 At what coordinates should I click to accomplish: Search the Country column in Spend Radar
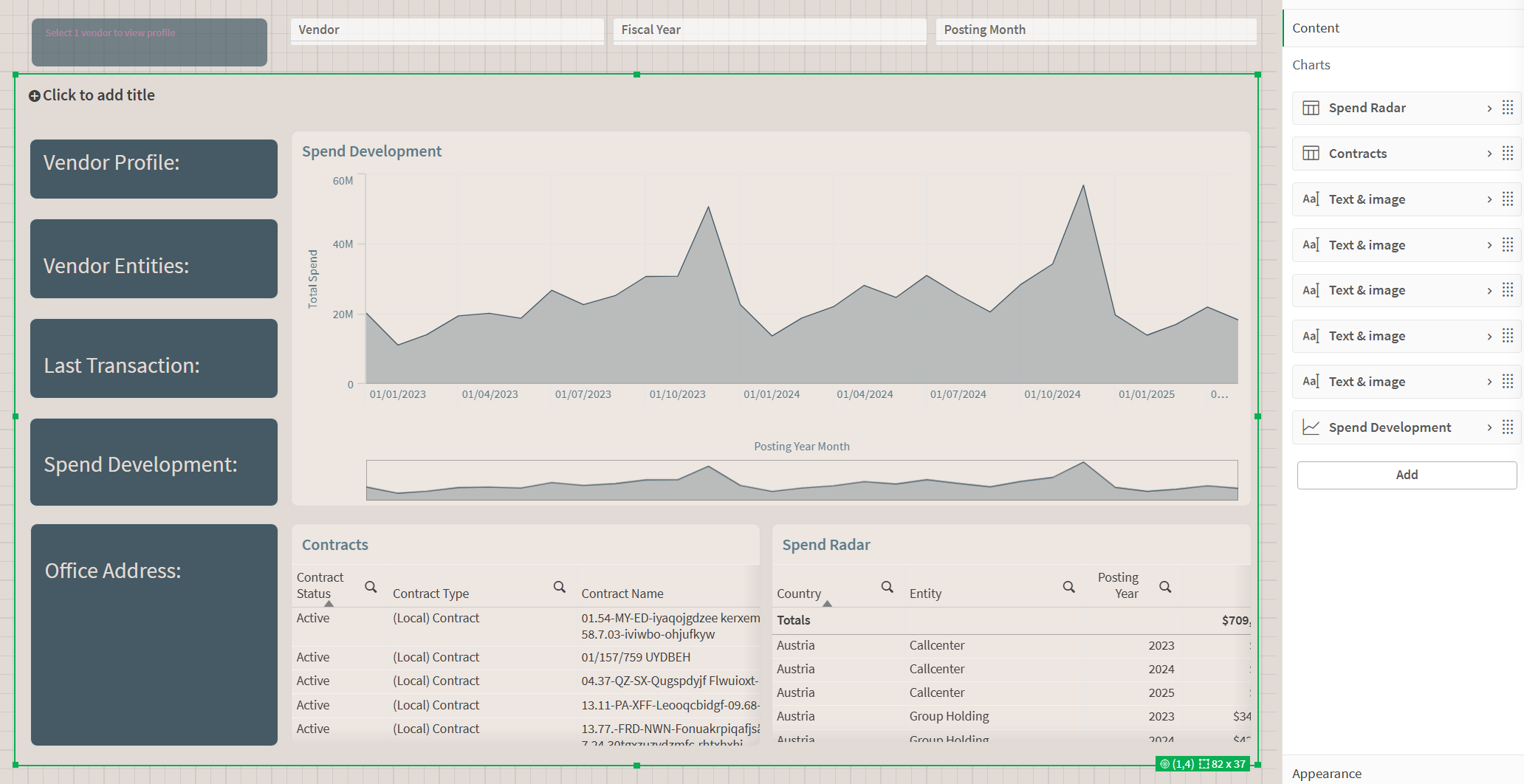pos(887,587)
